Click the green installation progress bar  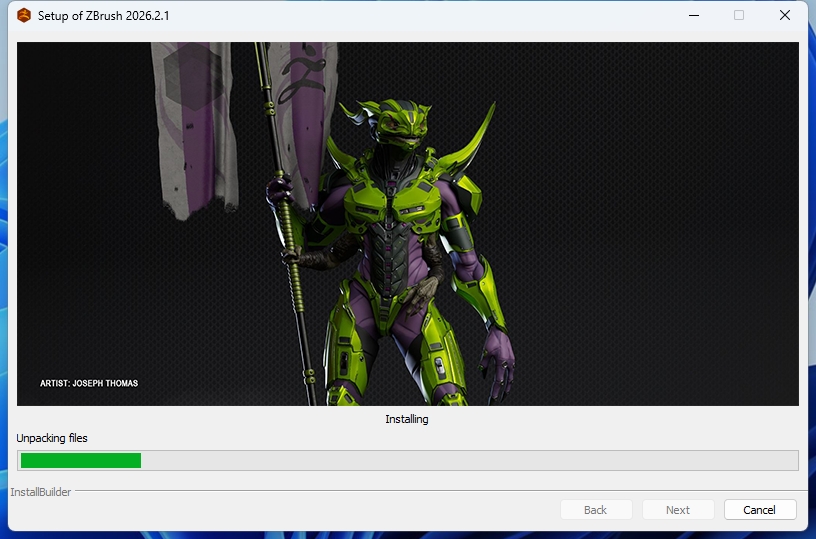(407, 460)
